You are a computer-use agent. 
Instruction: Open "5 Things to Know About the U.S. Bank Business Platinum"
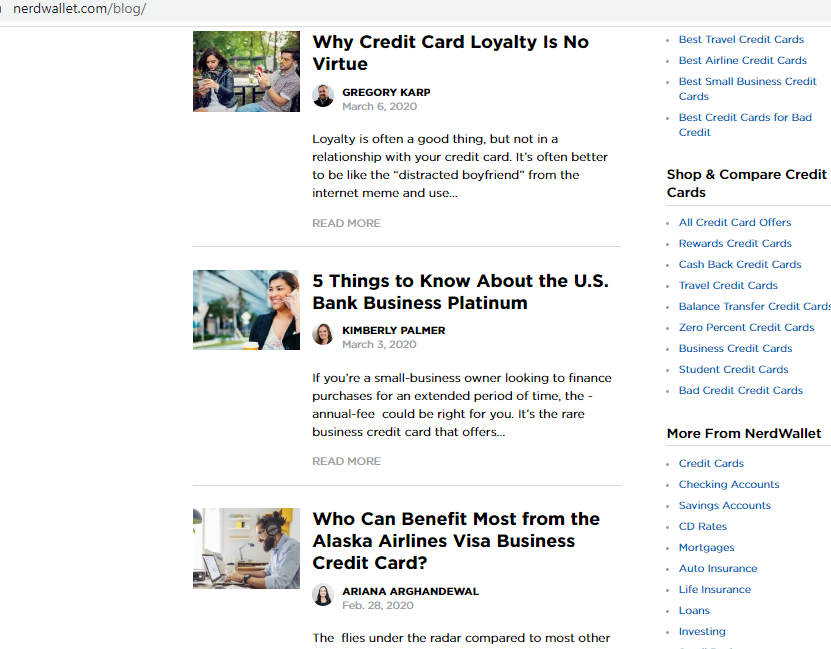click(x=461, y=291)
